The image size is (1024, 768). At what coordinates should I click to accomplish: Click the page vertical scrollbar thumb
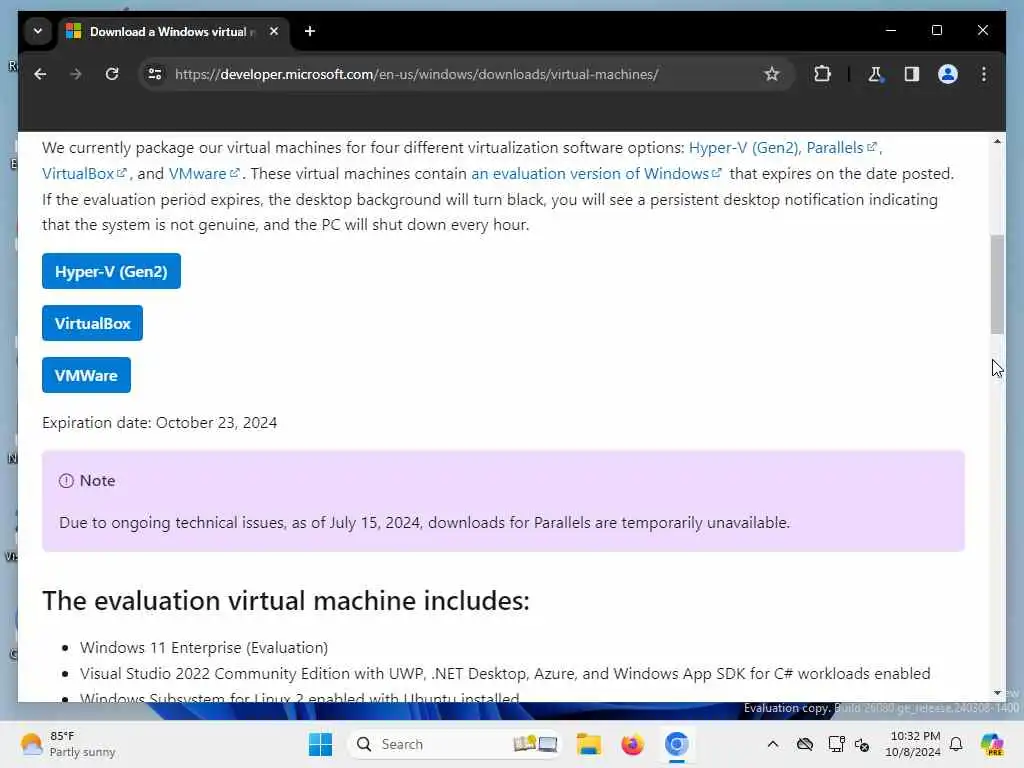(x=997, y=284)
